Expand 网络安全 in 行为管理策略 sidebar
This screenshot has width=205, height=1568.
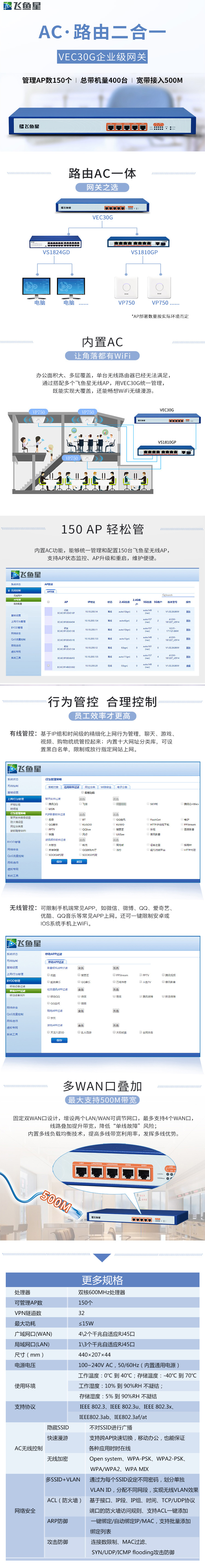pos(13,849)
